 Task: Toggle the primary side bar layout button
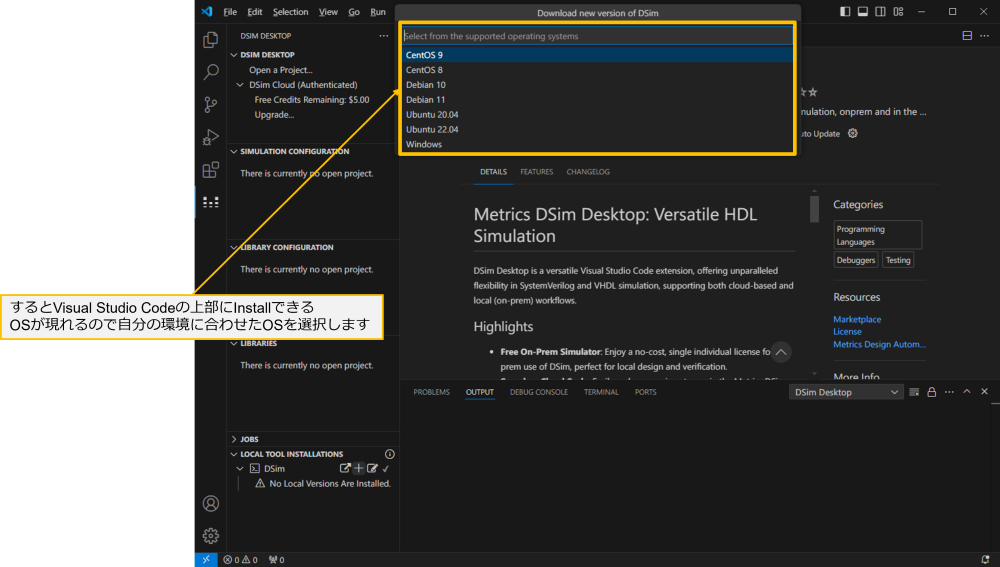click(845, 11)
